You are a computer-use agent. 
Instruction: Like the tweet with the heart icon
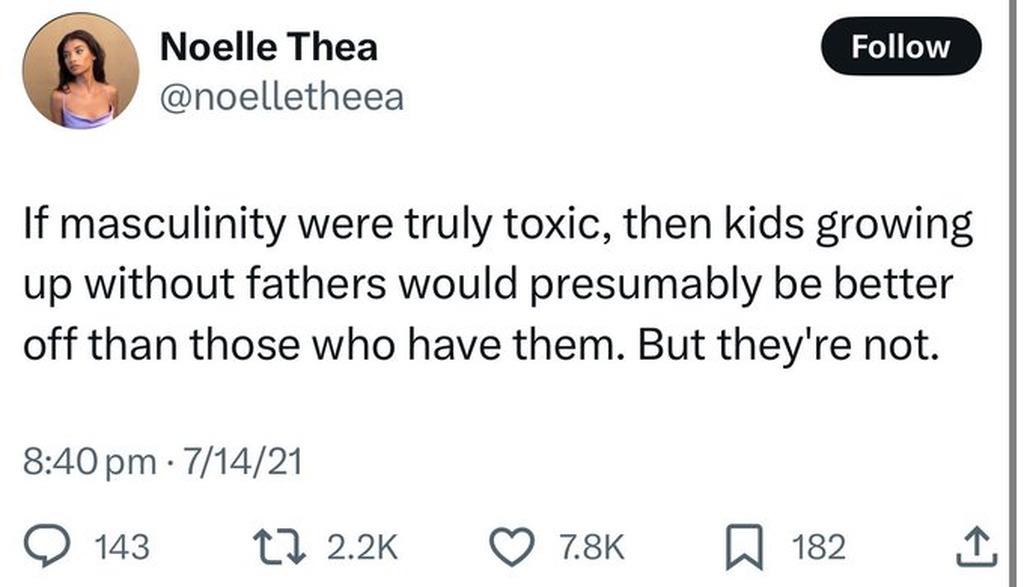click(x=518, y=545)
